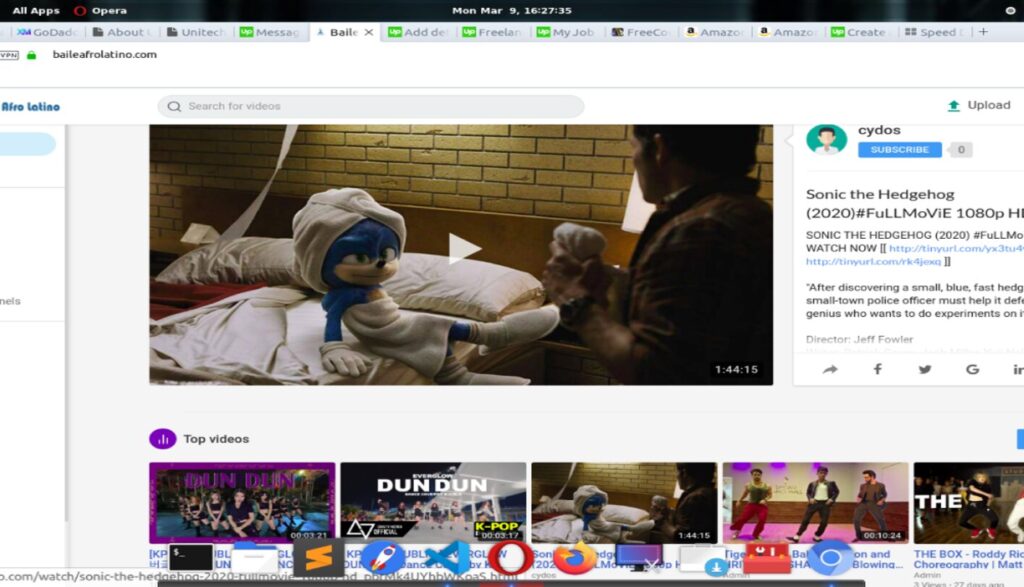Open Firefox from the dock
This screenshot has width=1024, height=587.
click(x=574, y=558)
